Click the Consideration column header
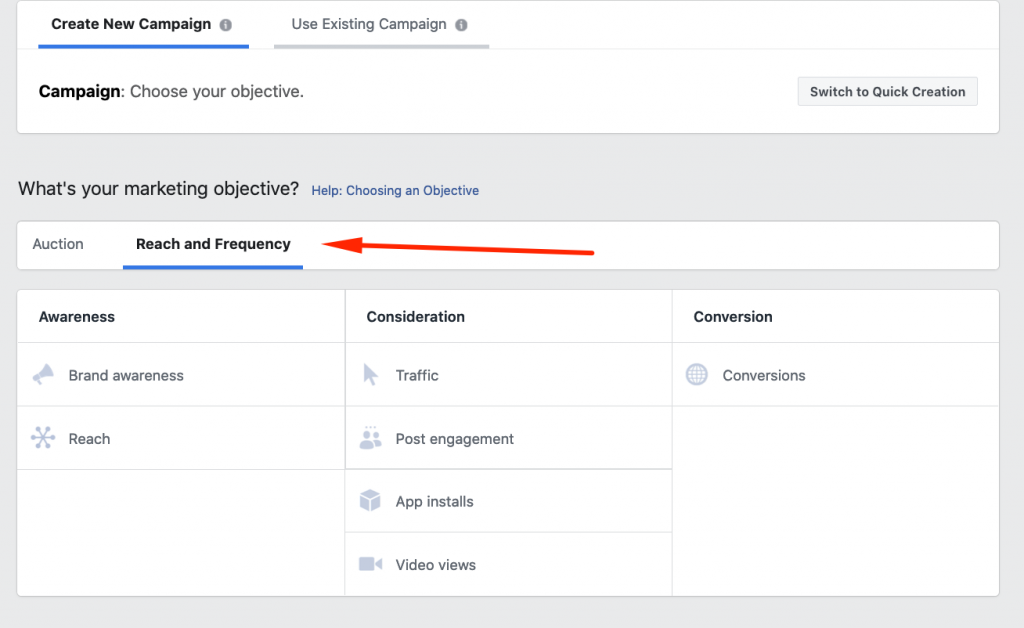The width and height of the screenshot is (1024, 628). (x=415, y=317)
